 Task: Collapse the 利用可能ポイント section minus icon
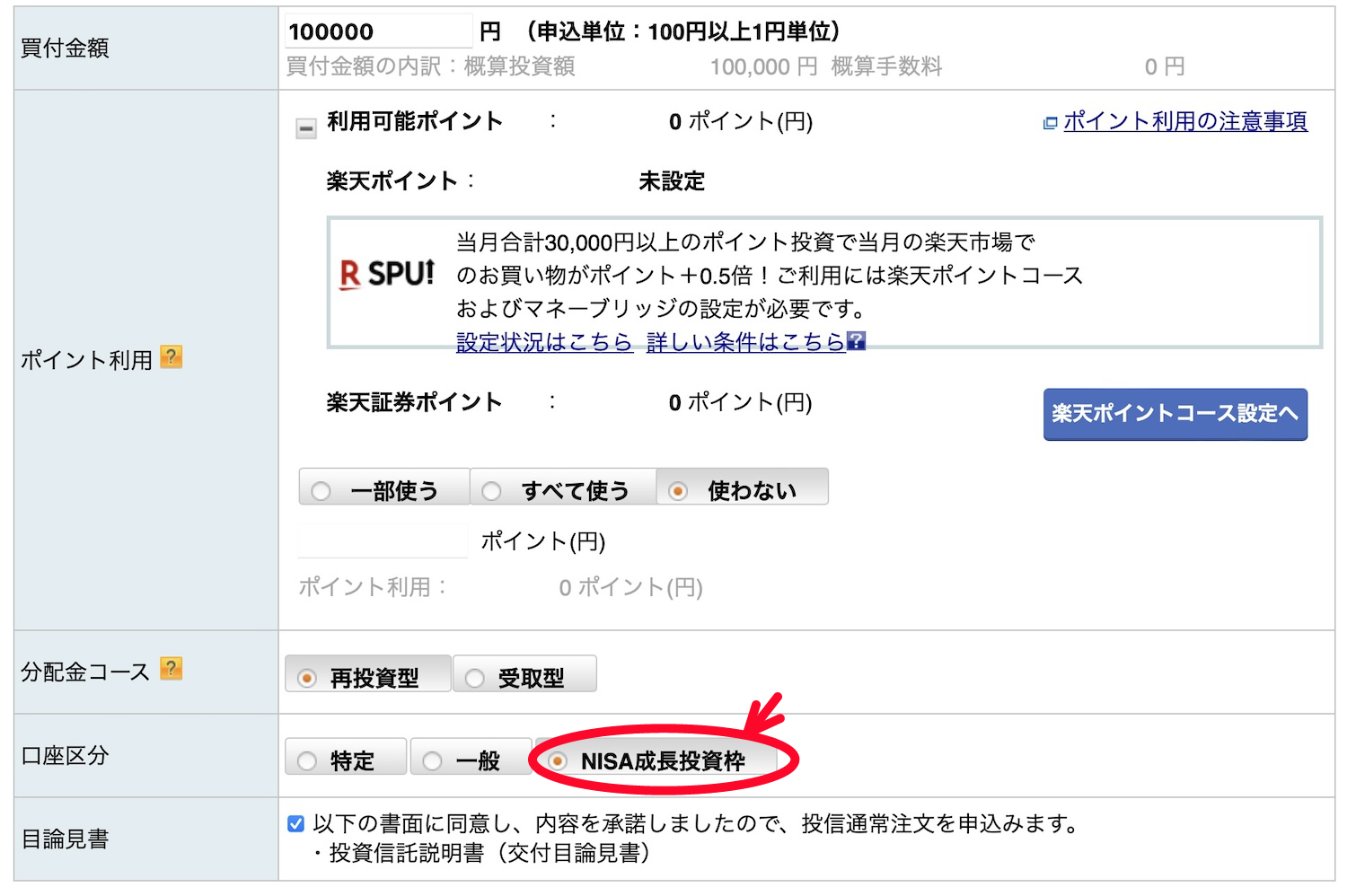click(x=306, y=129)
